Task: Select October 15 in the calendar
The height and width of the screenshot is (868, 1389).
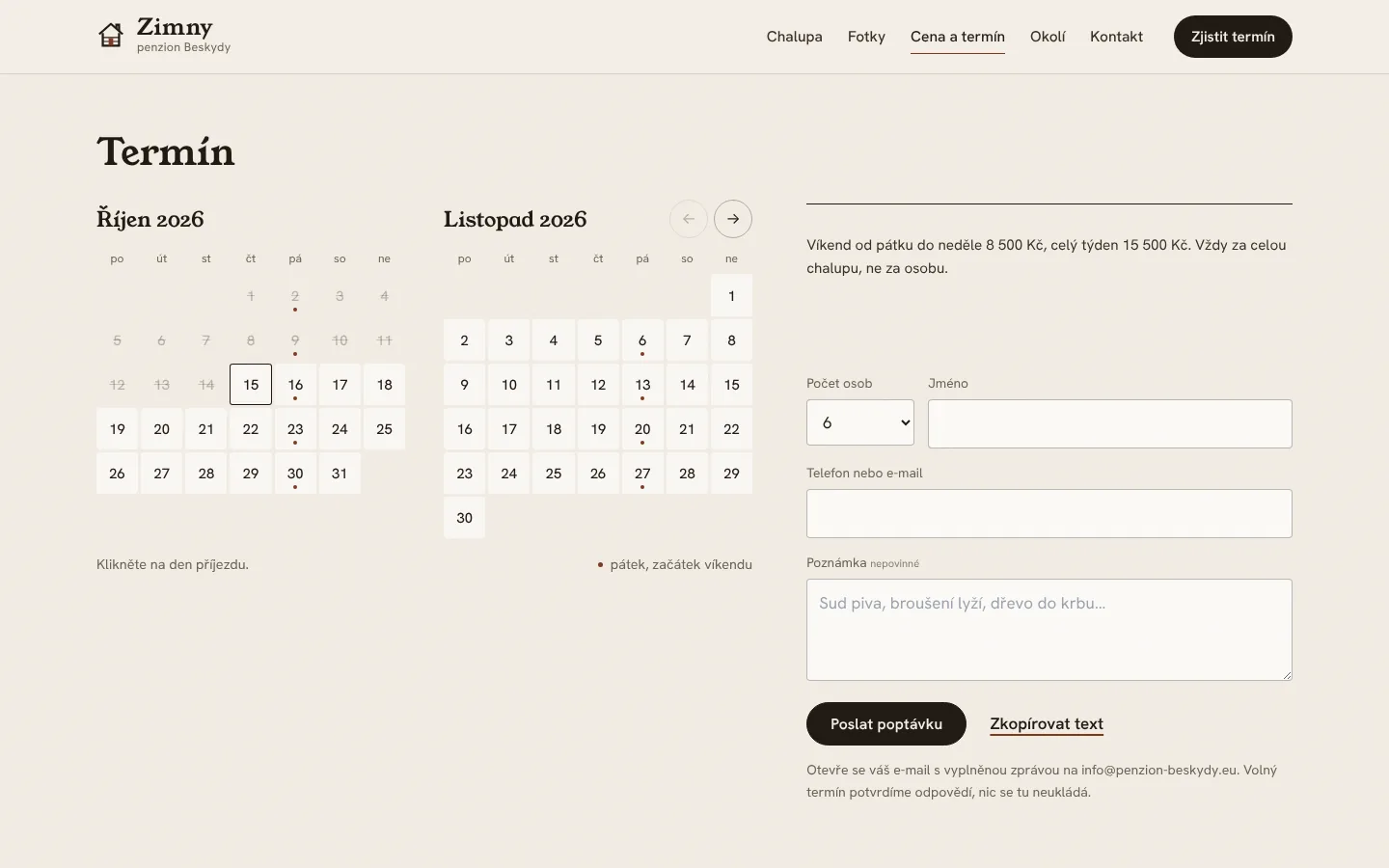Action: [x=251, y=385]
